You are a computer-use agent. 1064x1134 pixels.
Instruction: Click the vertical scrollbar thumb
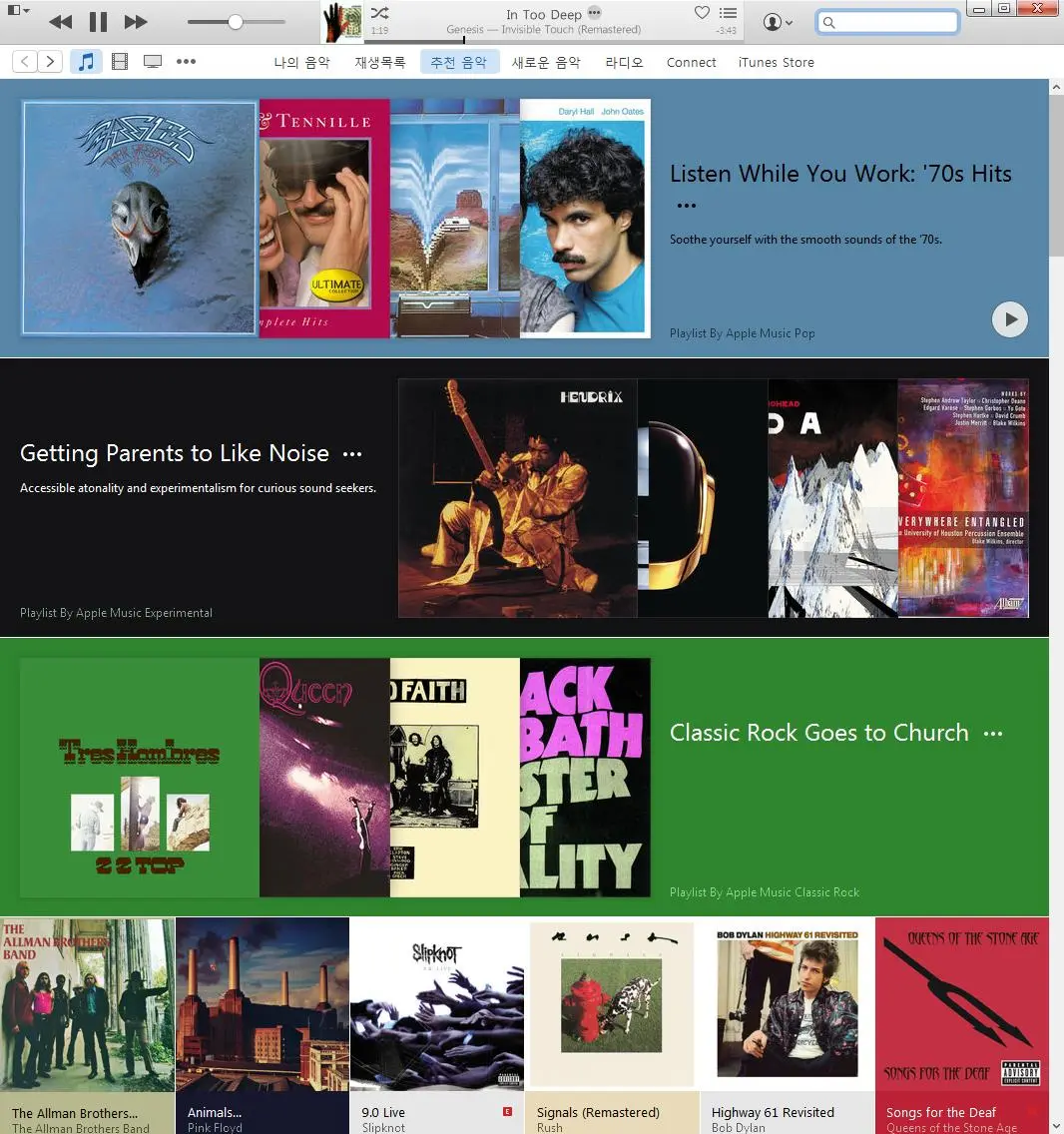[1056, 175]
